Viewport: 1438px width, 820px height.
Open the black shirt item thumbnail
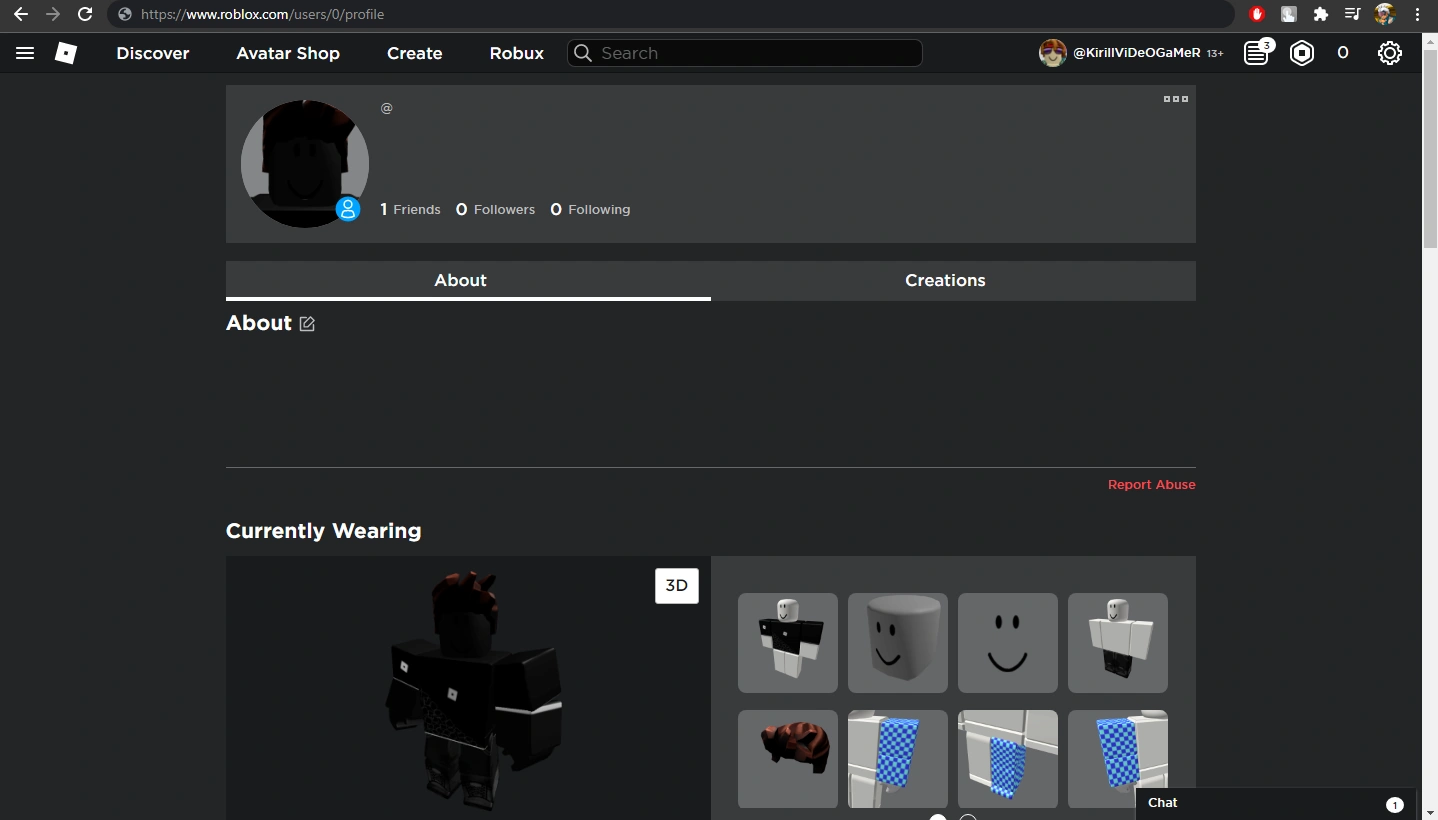788,643
